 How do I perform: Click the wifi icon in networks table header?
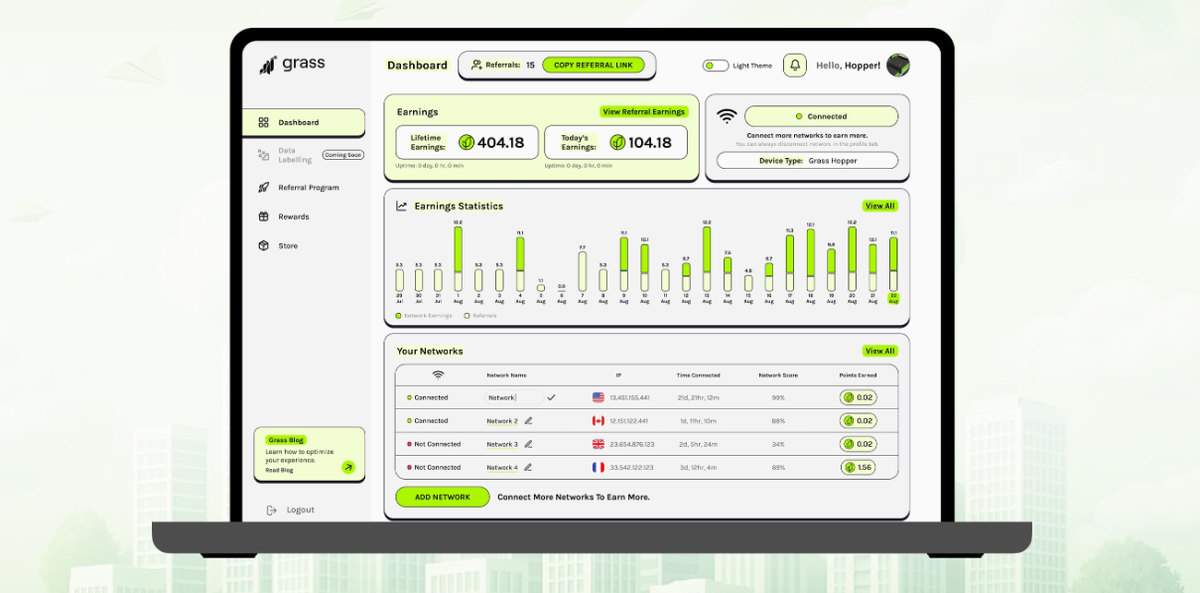438,375
